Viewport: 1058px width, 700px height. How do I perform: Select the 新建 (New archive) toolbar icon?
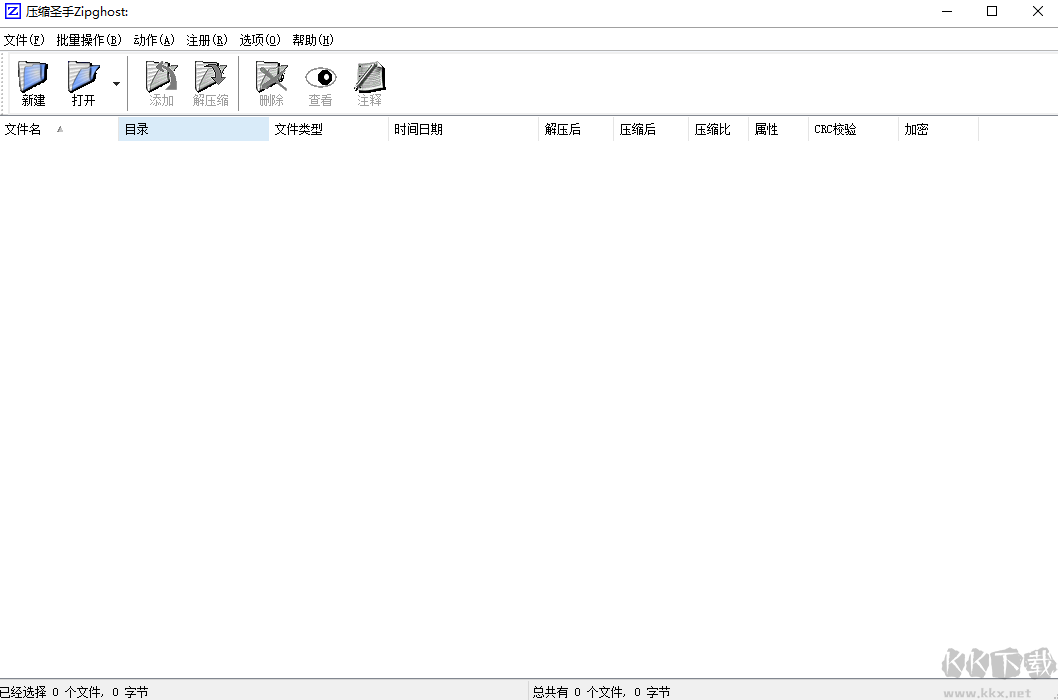coord(32,82)
